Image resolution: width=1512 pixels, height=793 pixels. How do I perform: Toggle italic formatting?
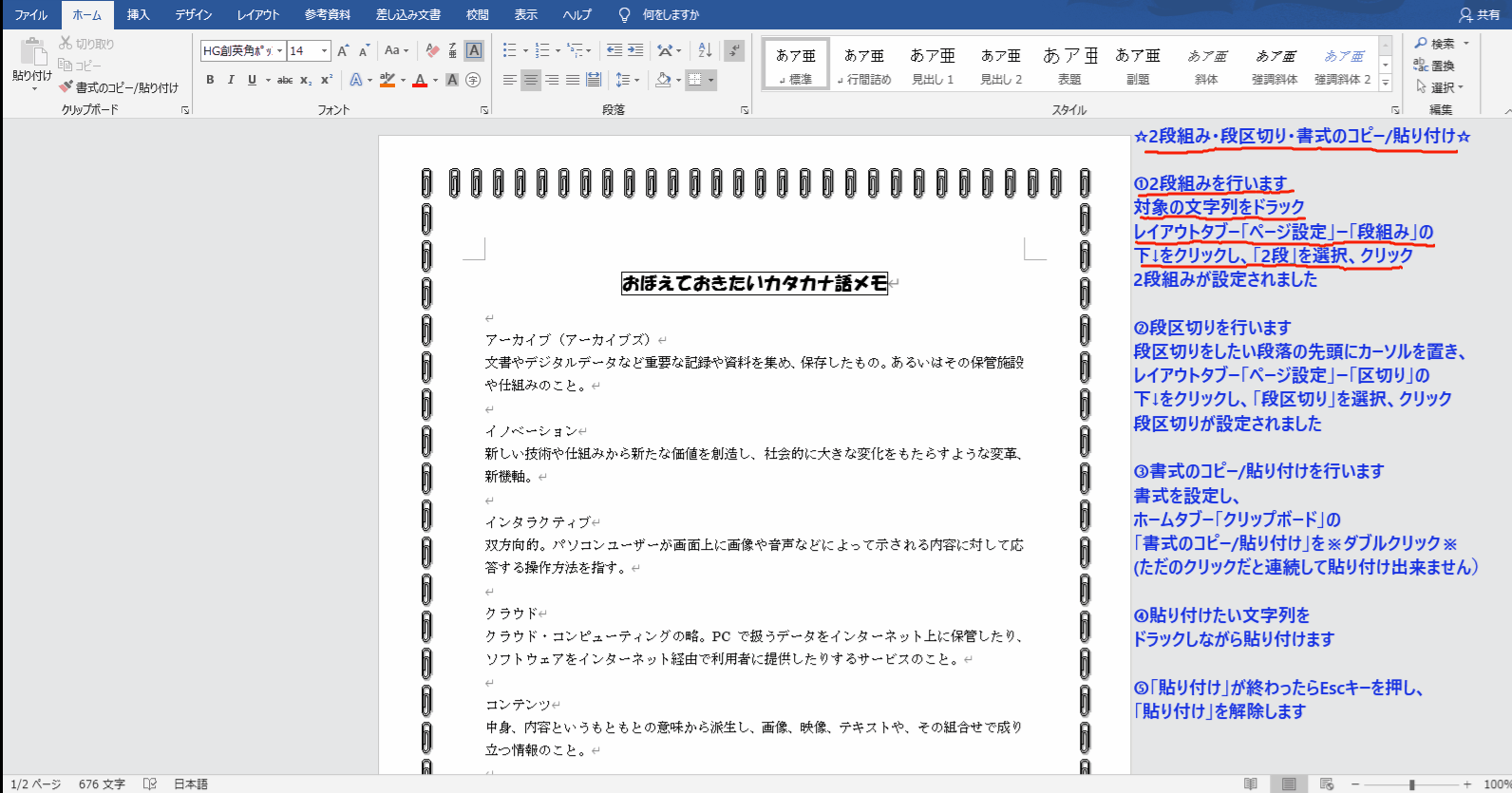tap(231, 80)
